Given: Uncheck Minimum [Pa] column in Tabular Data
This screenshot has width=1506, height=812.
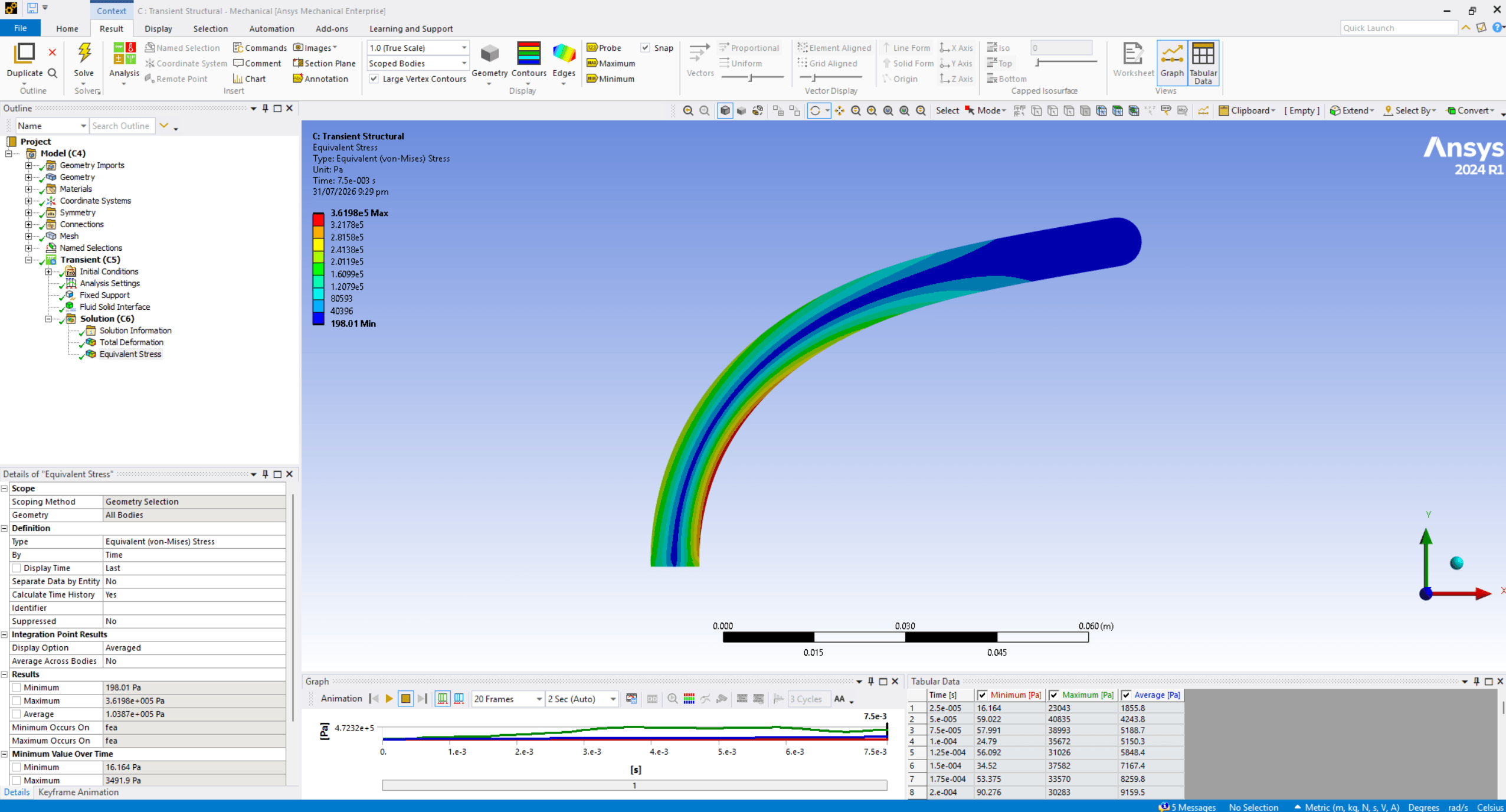Looking at the screenshot, I should point(982,695).
